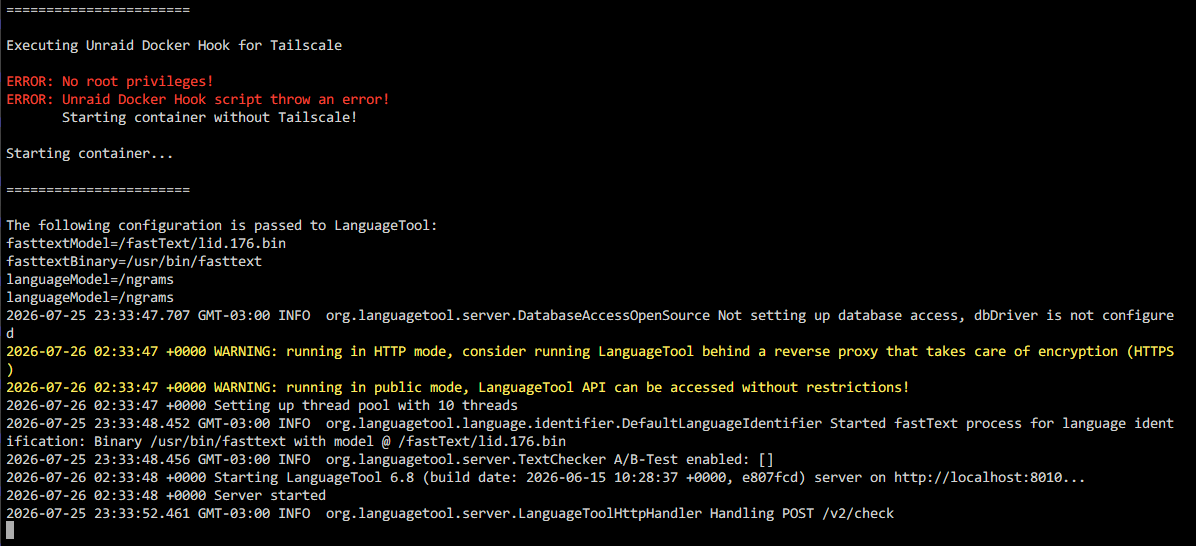Click the DefaultLanguageIdentifier fastText log entry

(x=590, y=433)
